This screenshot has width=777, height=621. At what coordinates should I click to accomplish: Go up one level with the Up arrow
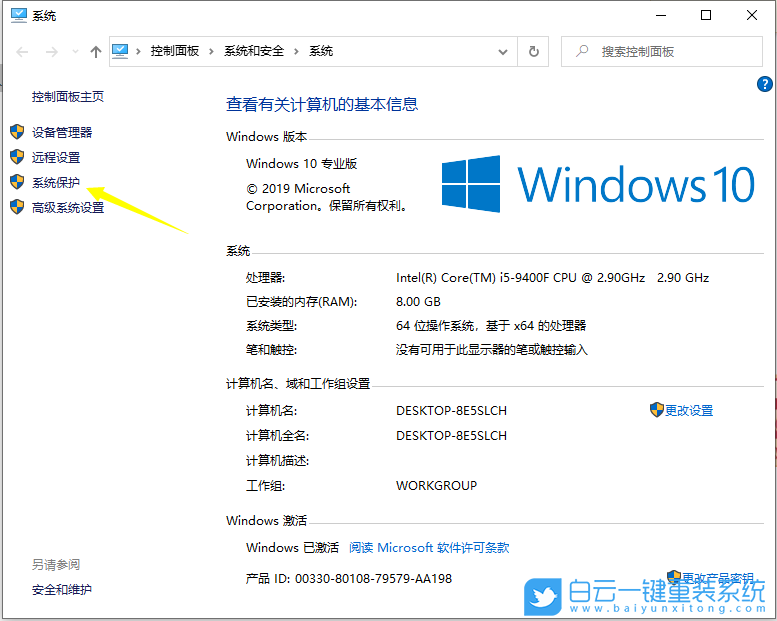[x=96, y=52]
